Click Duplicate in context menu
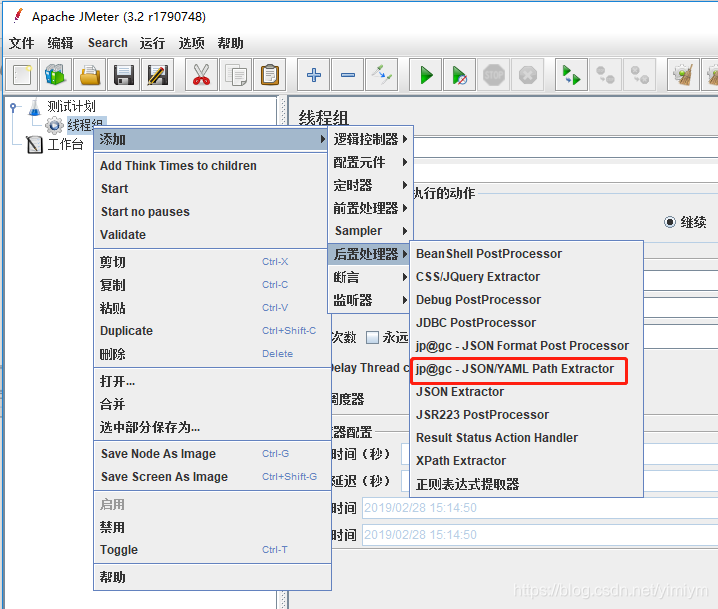The image size is (718, 609). point(212,331)
